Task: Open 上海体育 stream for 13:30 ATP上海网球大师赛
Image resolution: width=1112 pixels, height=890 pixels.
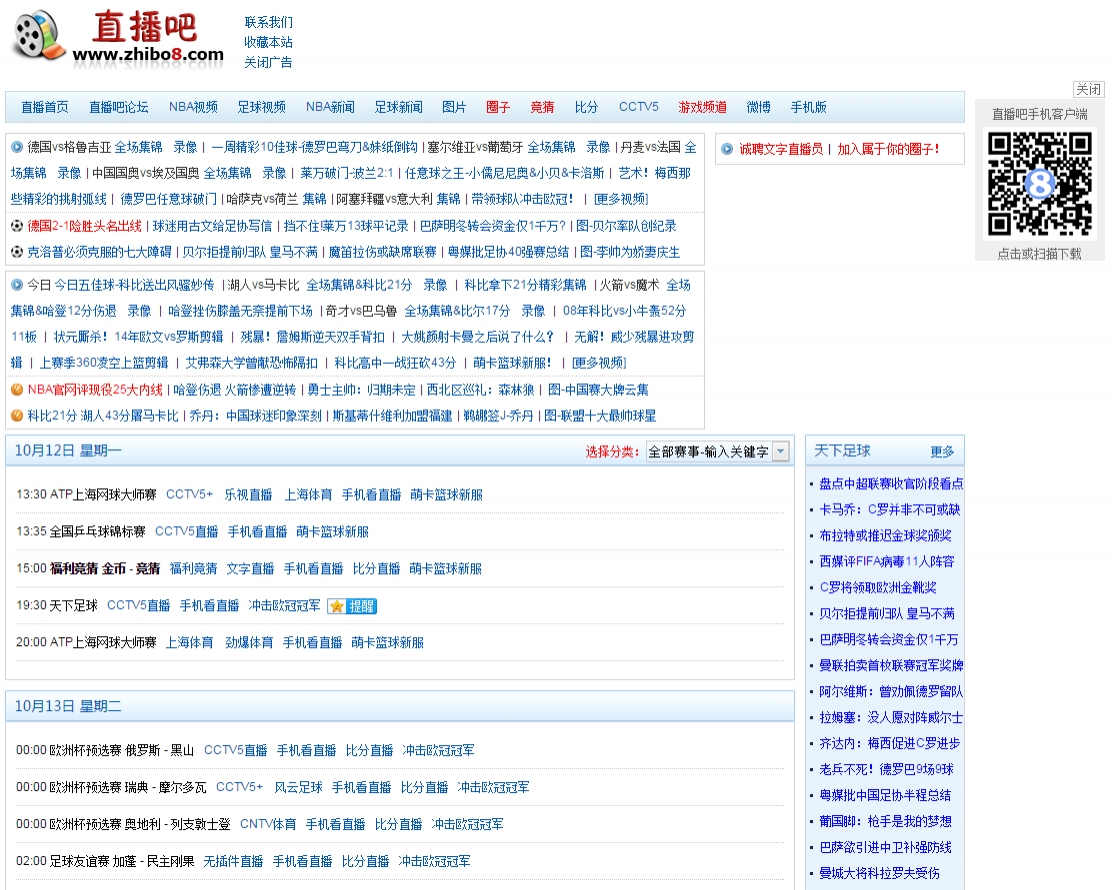Action: tap(308, 495)
